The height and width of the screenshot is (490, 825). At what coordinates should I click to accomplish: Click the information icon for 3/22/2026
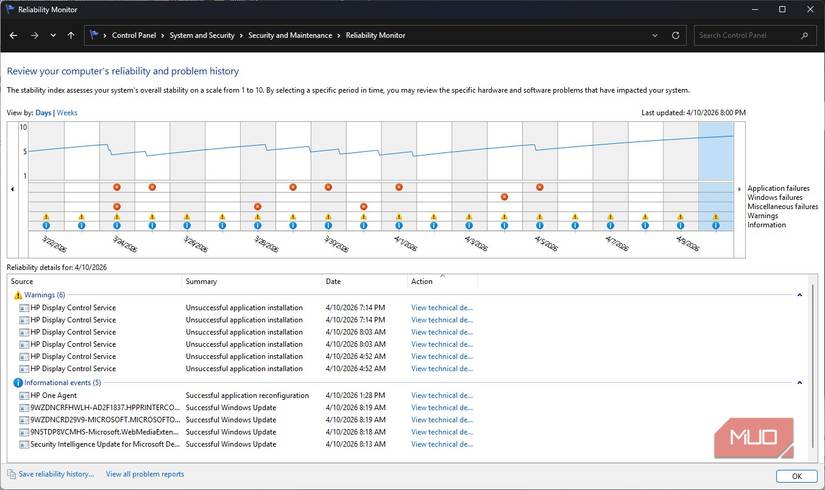[46, 225]
